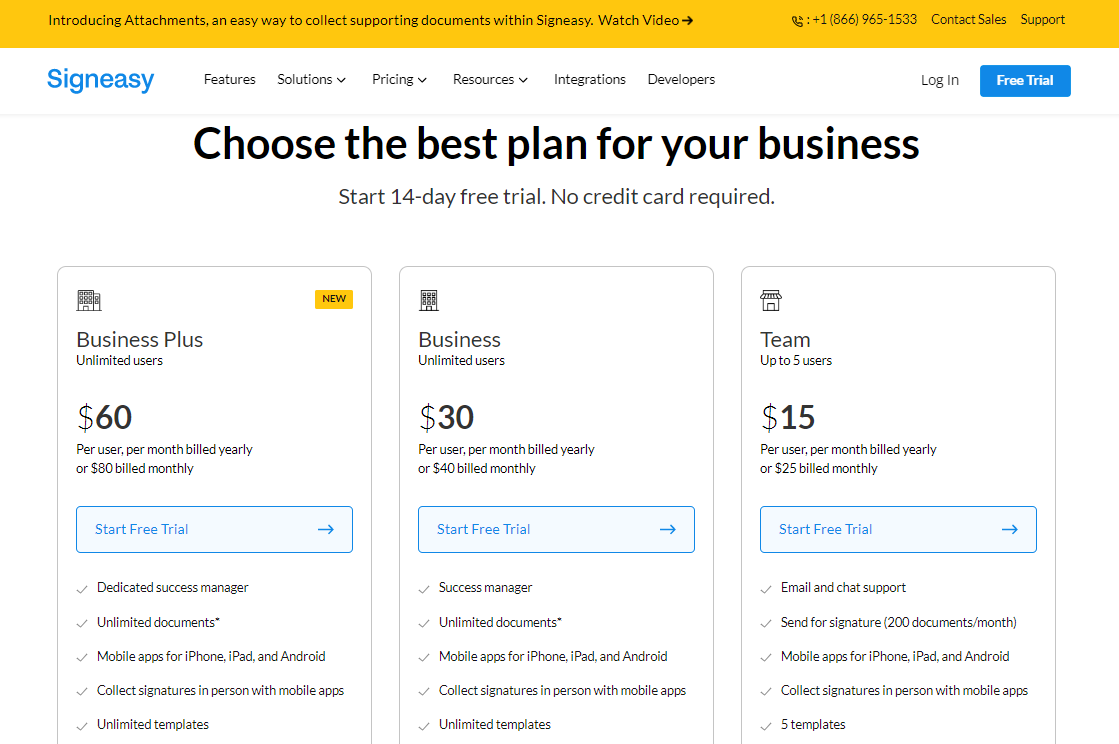Click 'Unlimited documents*' in Business Plus
The width and height of the screenshot is (1119, 744).
[x=158, y=622]
